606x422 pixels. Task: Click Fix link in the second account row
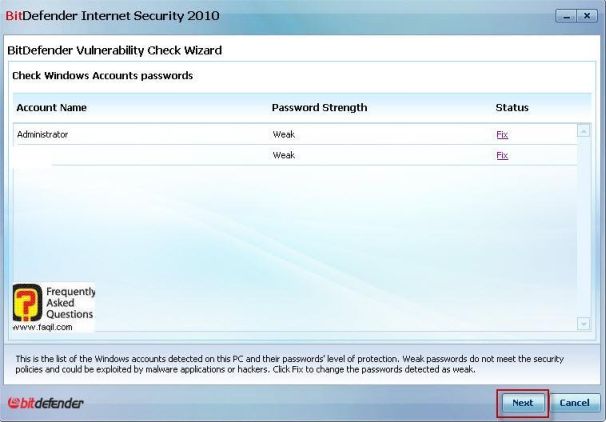point(502,155)
